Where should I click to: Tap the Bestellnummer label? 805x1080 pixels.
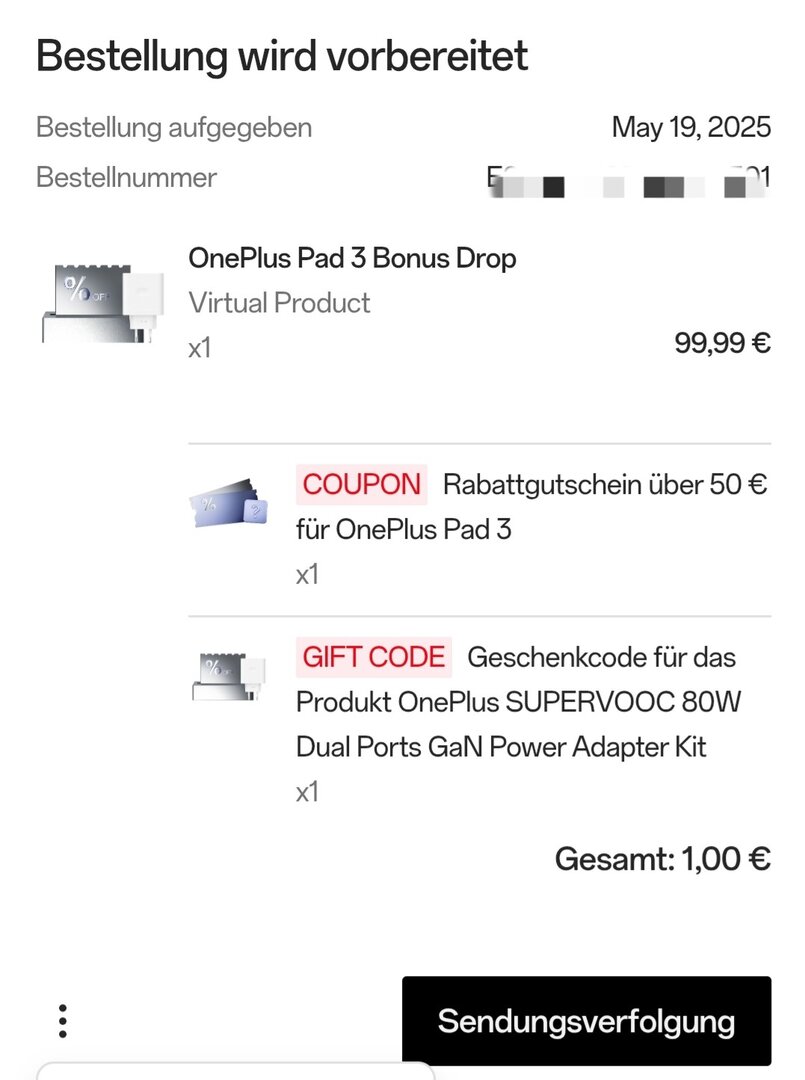pyautogui.click(x=126, y=177)
